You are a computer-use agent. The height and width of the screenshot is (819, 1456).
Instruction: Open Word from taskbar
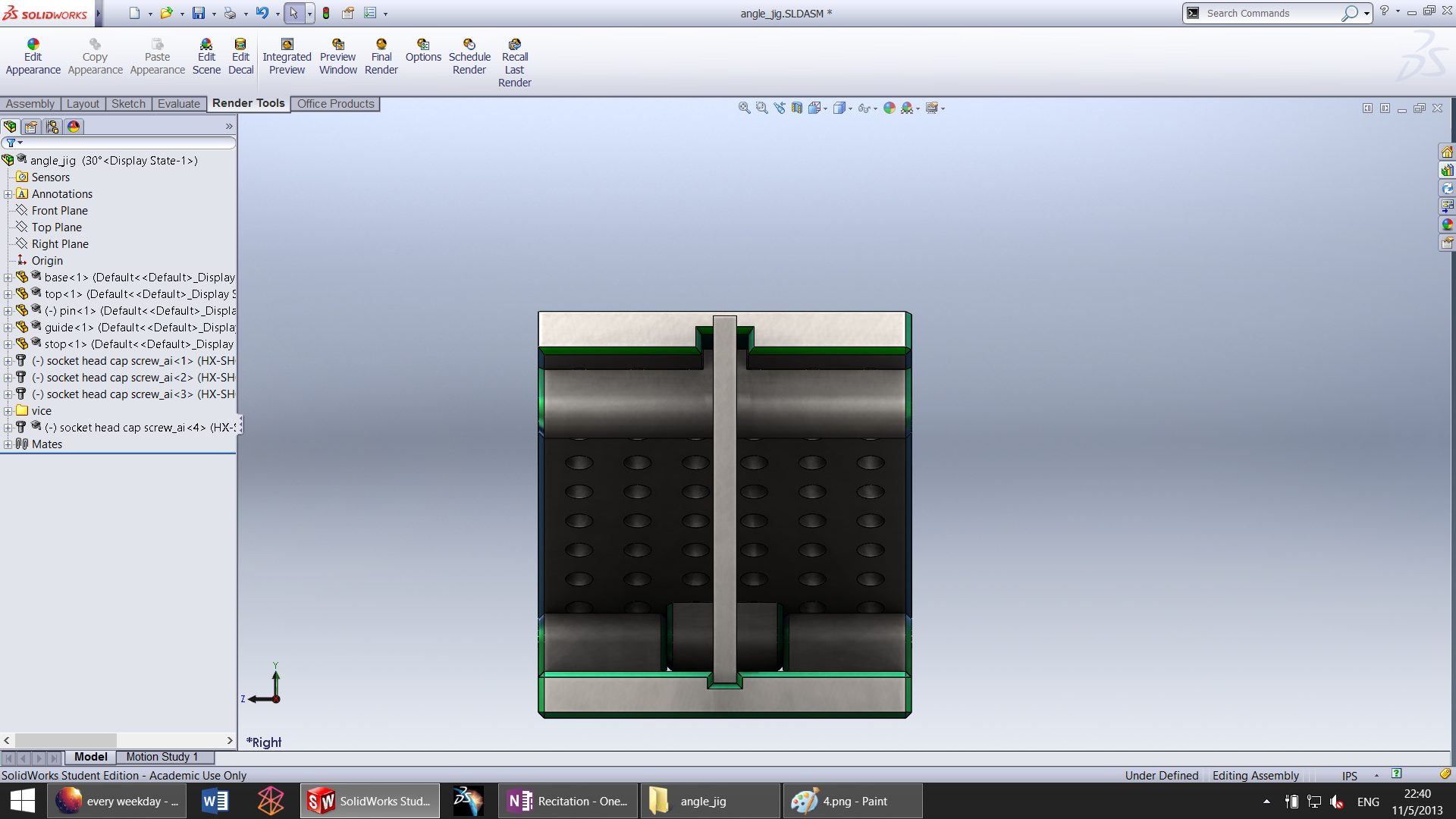point(215,801)
